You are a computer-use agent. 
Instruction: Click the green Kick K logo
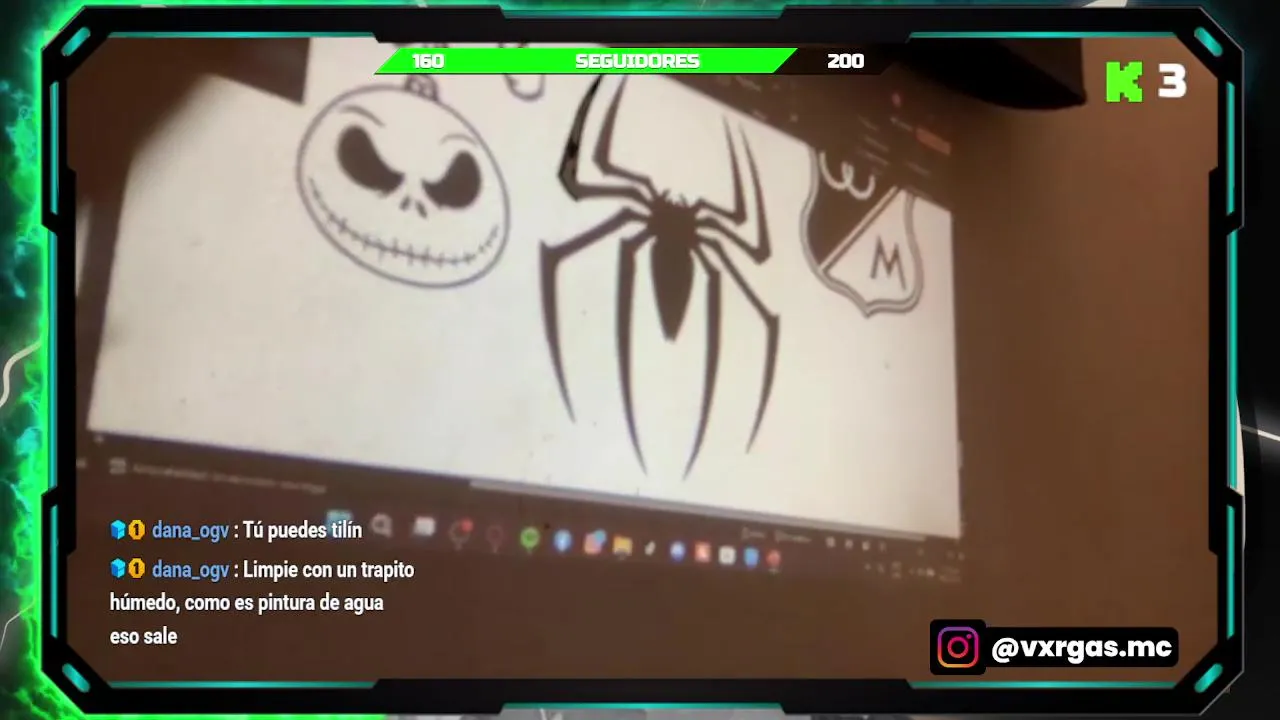[x=1124, y=82]
